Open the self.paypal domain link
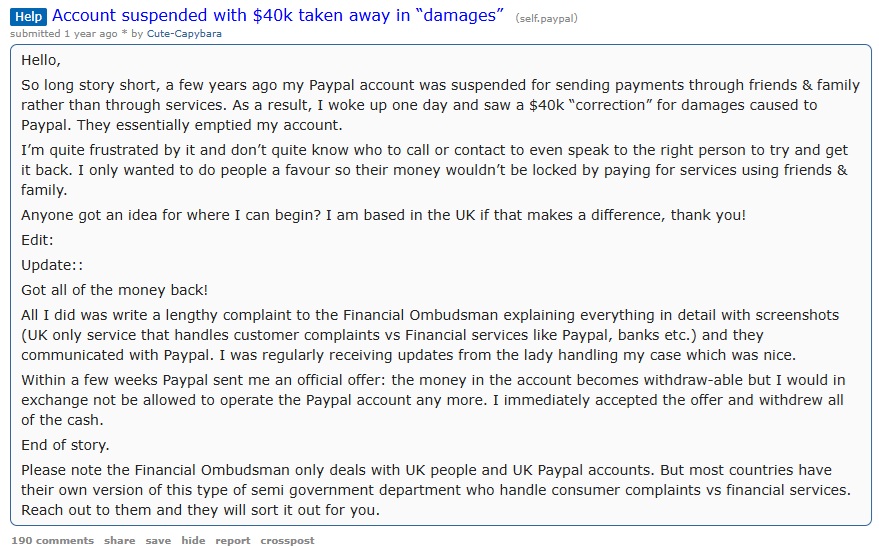 point(546,18)
